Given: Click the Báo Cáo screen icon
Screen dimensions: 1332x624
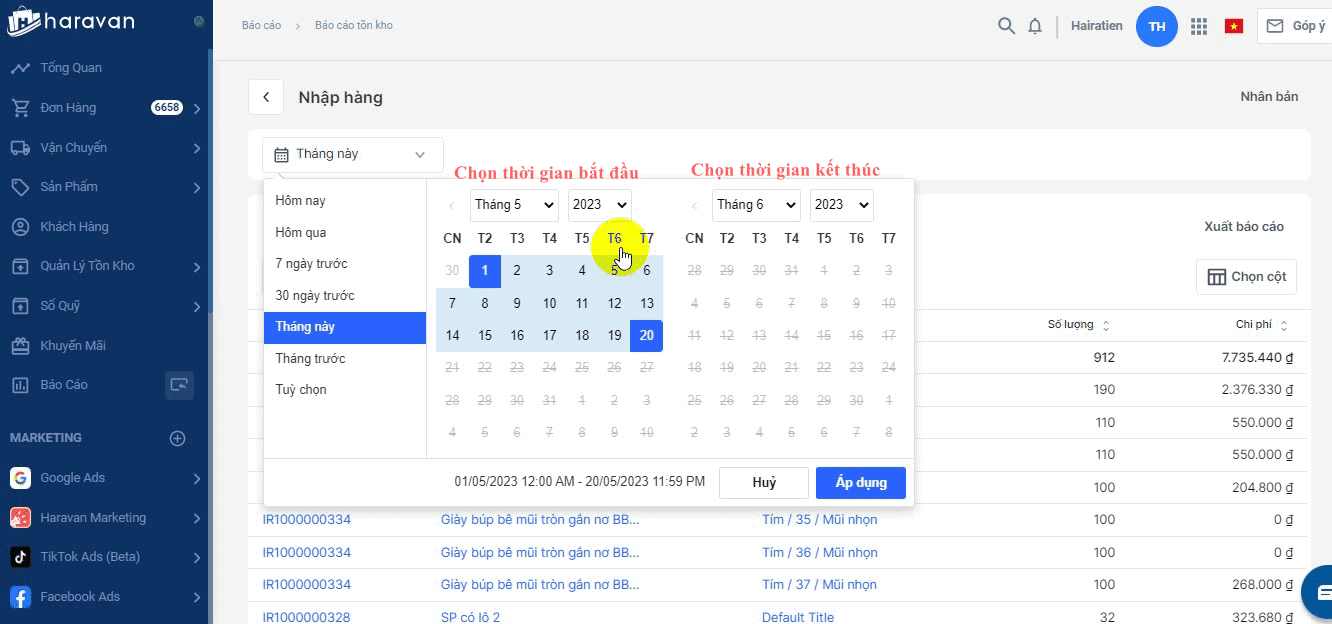Looking at the screenshot, I should pyautogui.click(x=179, y=385).
